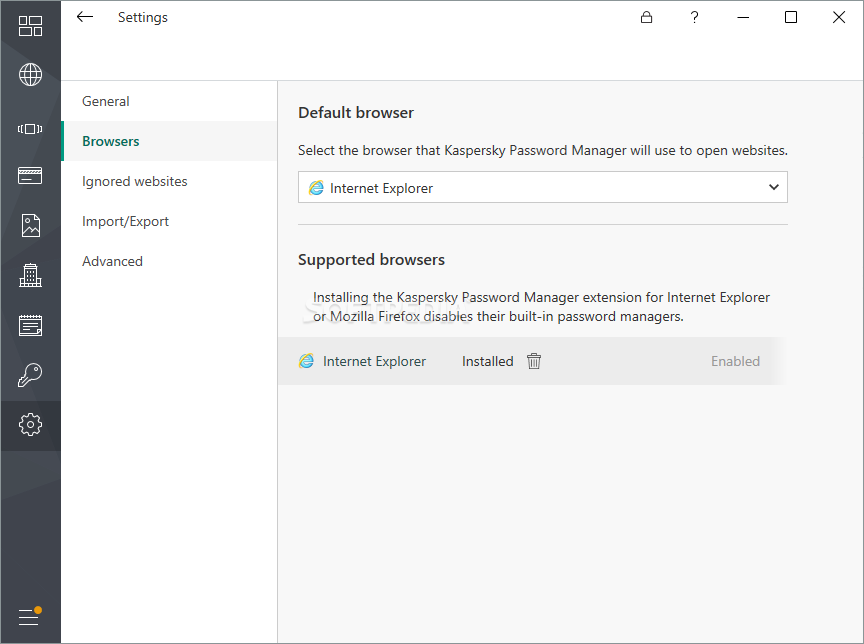This screenshot has width=864, height=644.
Task: Click the Enabled status for Internet Explorer
Action: pos(735,361)
